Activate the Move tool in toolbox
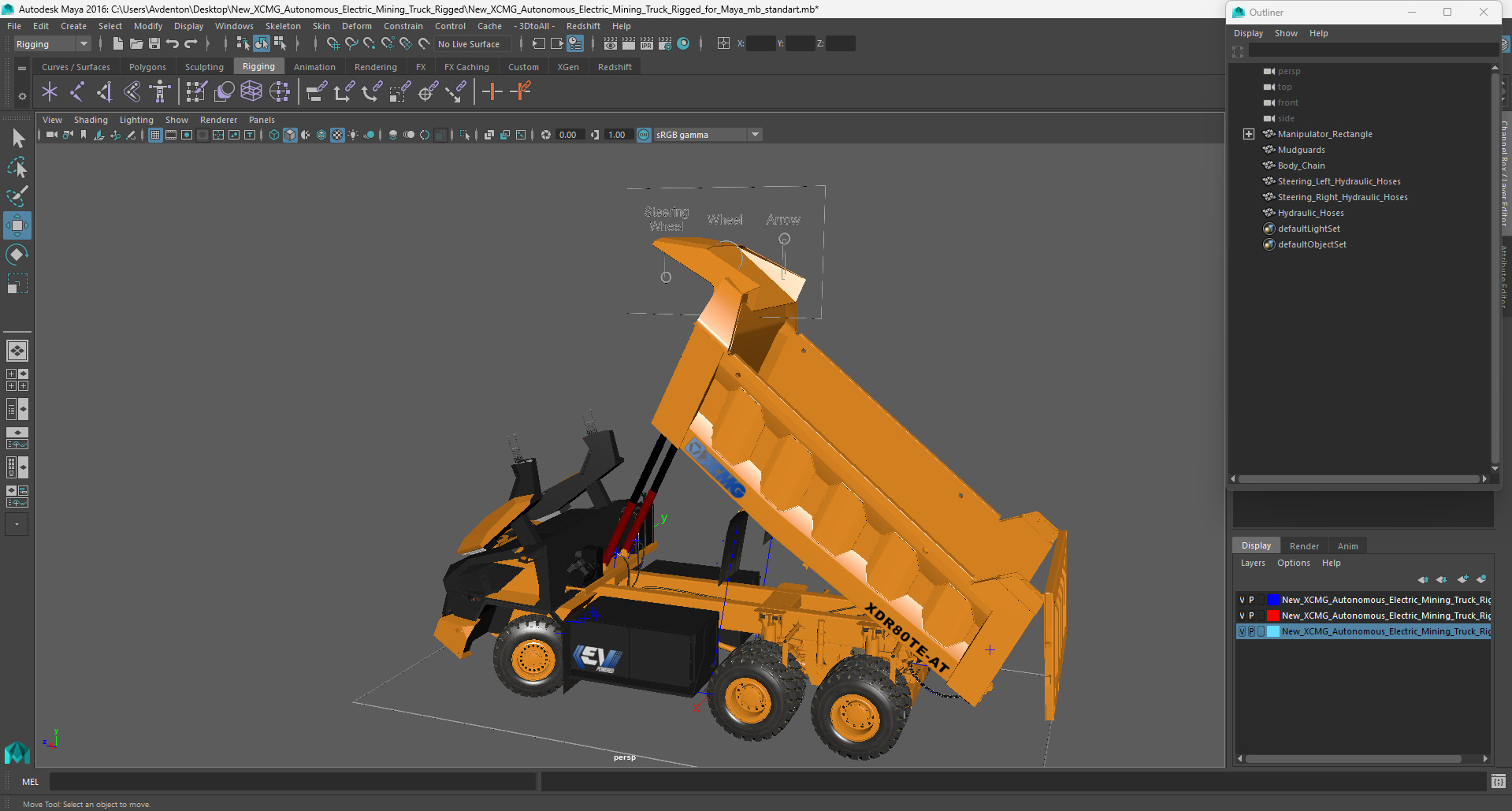The height and width of the screenshot is (811, 1512). pyautogui.click(x=17, y=225)
